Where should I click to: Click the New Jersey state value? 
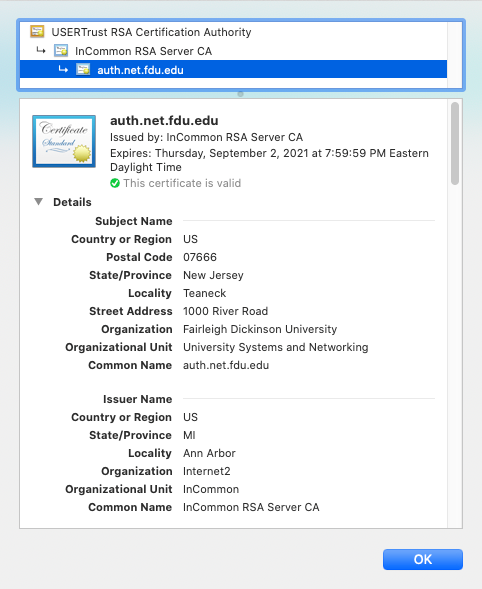[x=213, y=275]
